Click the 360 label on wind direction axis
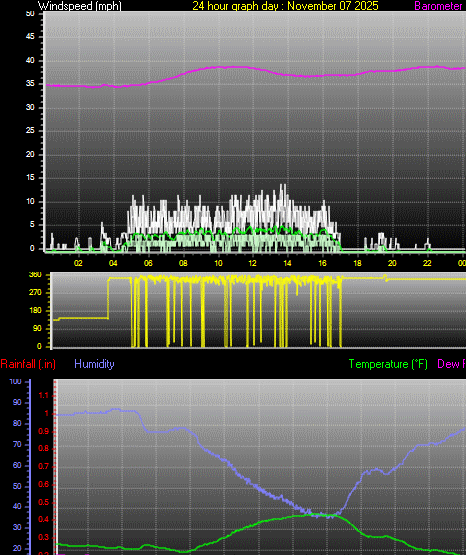The height and width of the screenshot is (555, 466). [x=35, y=275]
